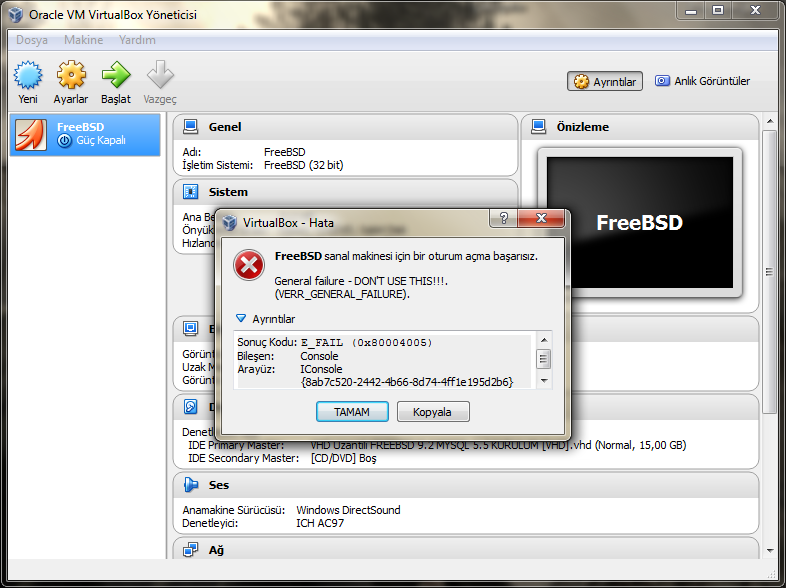Click the 'Güç Kapalı' power state icon
The height and width of the screenshot is (588, 786).
click(x=64, y=141)
